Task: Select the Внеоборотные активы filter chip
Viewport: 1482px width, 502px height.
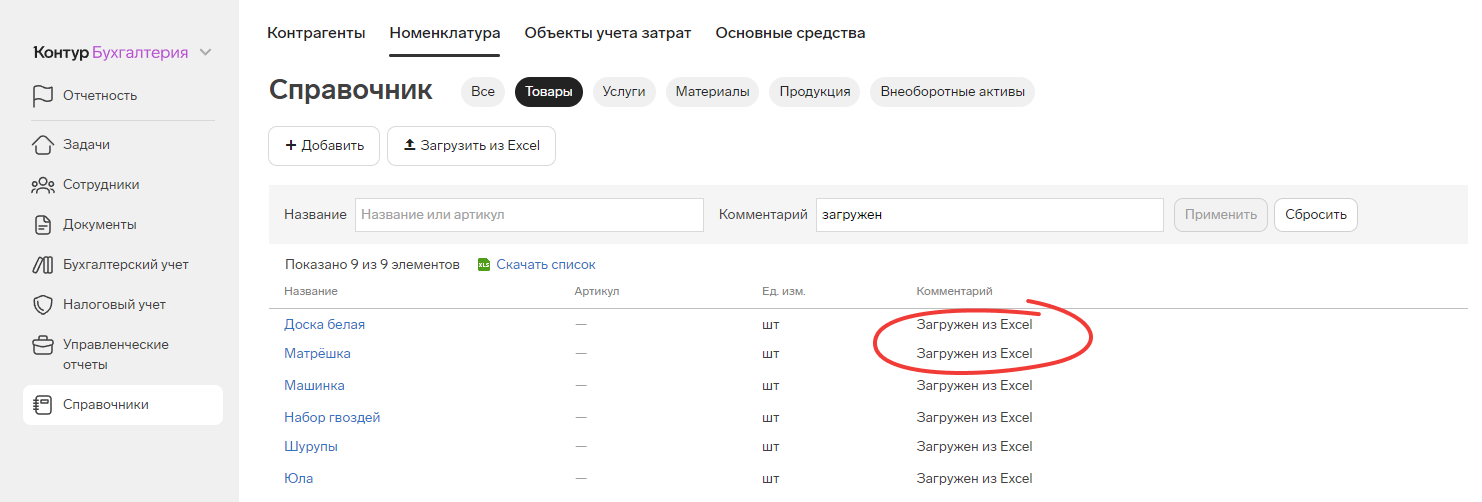Action: coord(952,92)
